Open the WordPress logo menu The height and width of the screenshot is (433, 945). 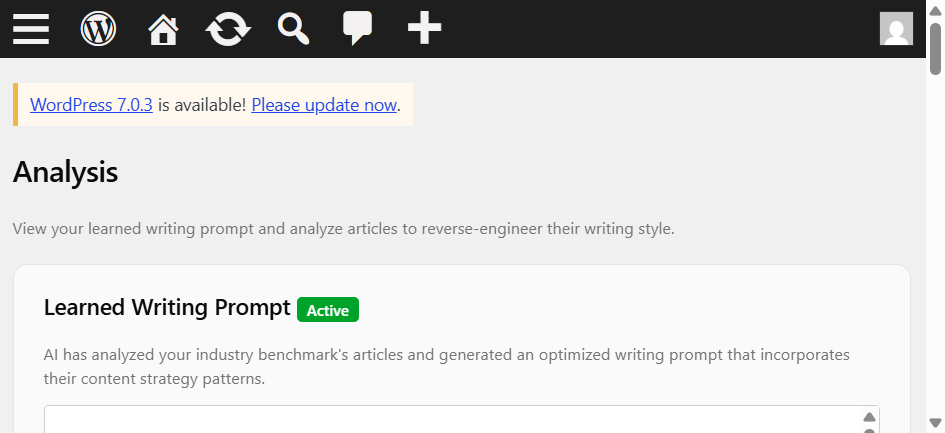98,28
